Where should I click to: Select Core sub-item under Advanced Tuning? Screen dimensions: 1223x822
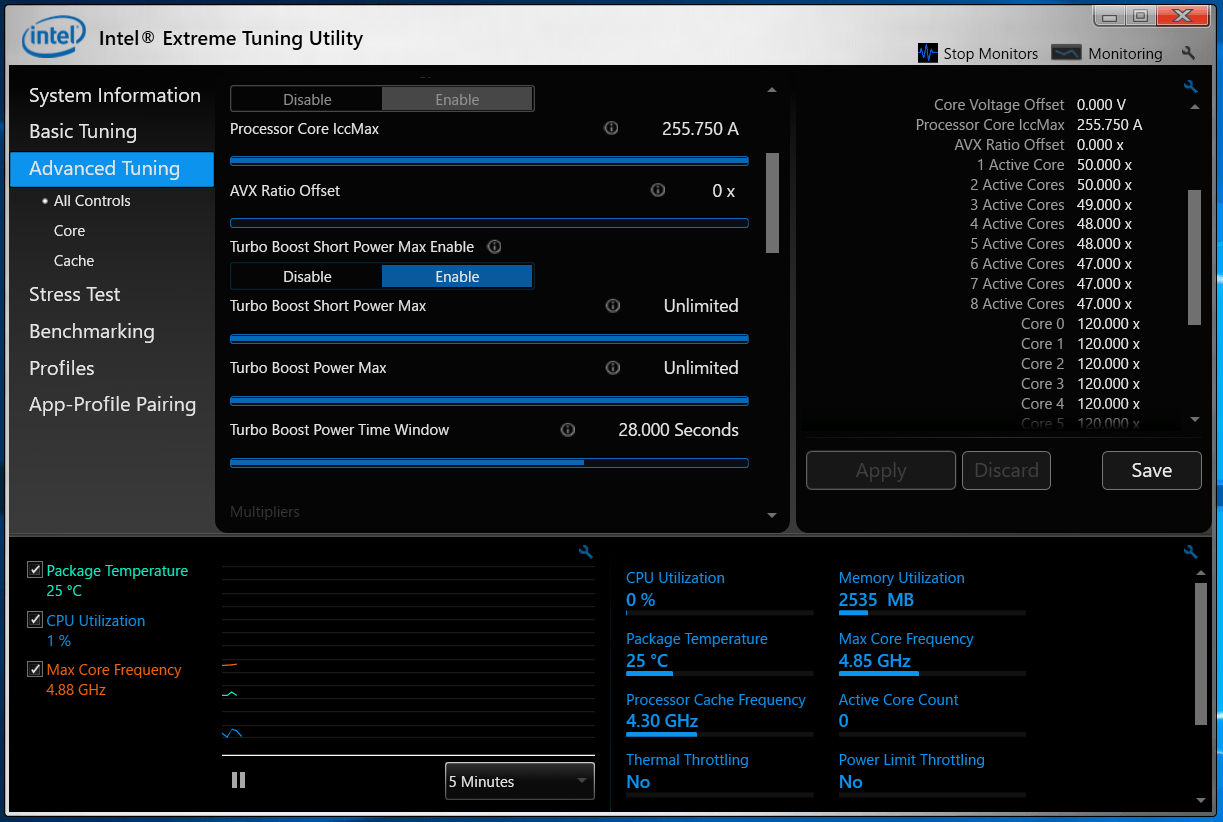click(69, 230)
